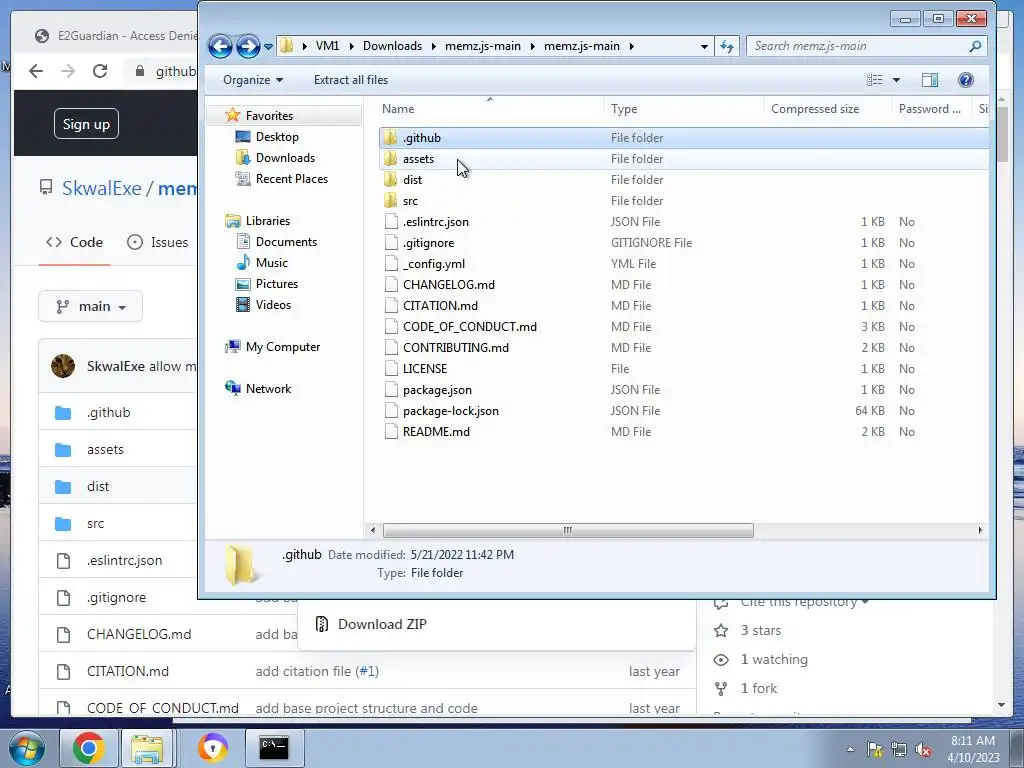Screen dimensions: 1024x768
Task: Expand arrow after Downloads breadcrumb
Action: tap(434, 46)
